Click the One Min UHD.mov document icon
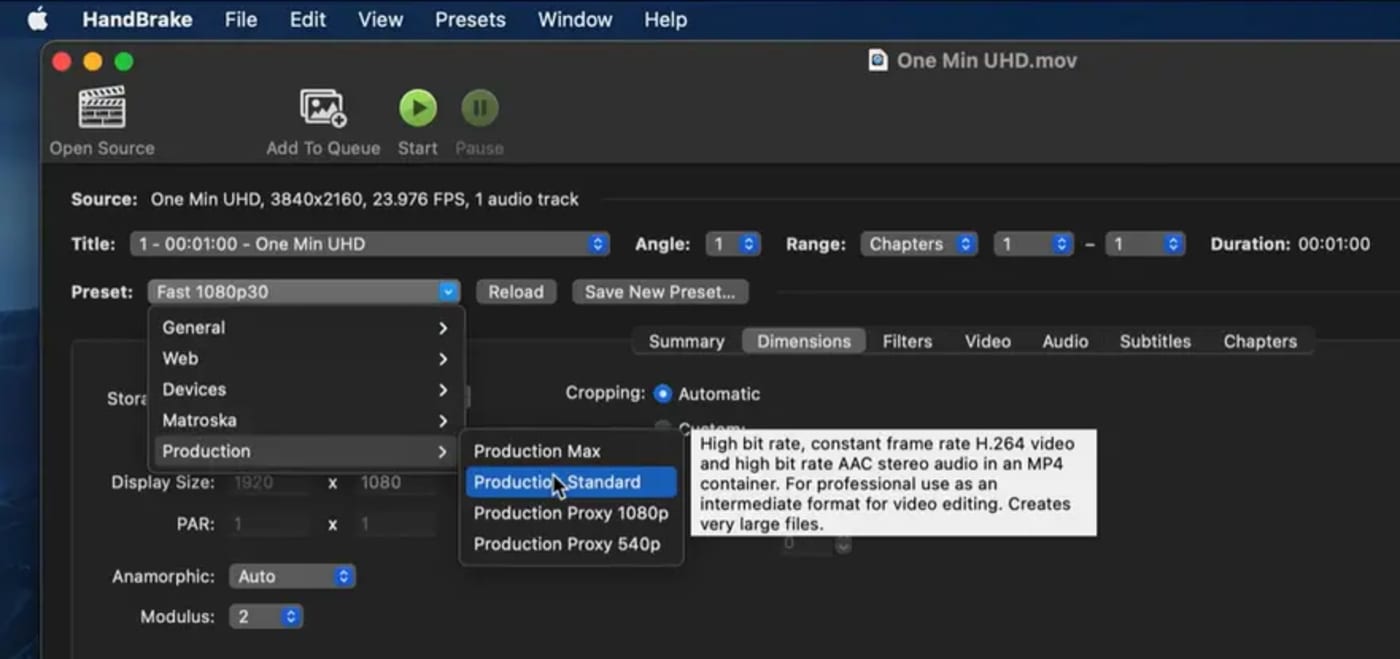1400x659 pixels. coord(877,59)
